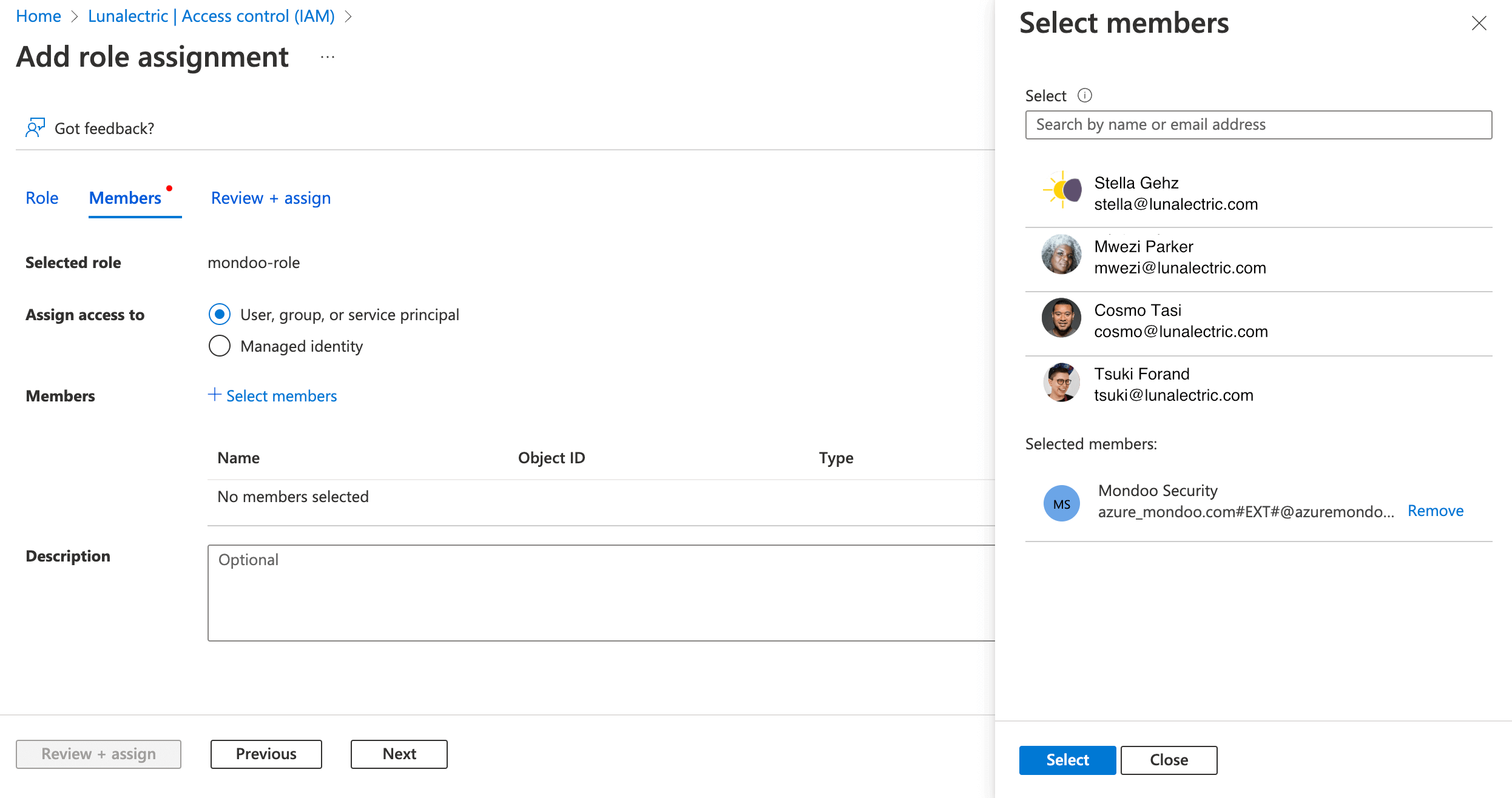Remove Mondoo Security from selected members
The image size is (1512, 798).
pyautogui.click(x=1436, y=511)
